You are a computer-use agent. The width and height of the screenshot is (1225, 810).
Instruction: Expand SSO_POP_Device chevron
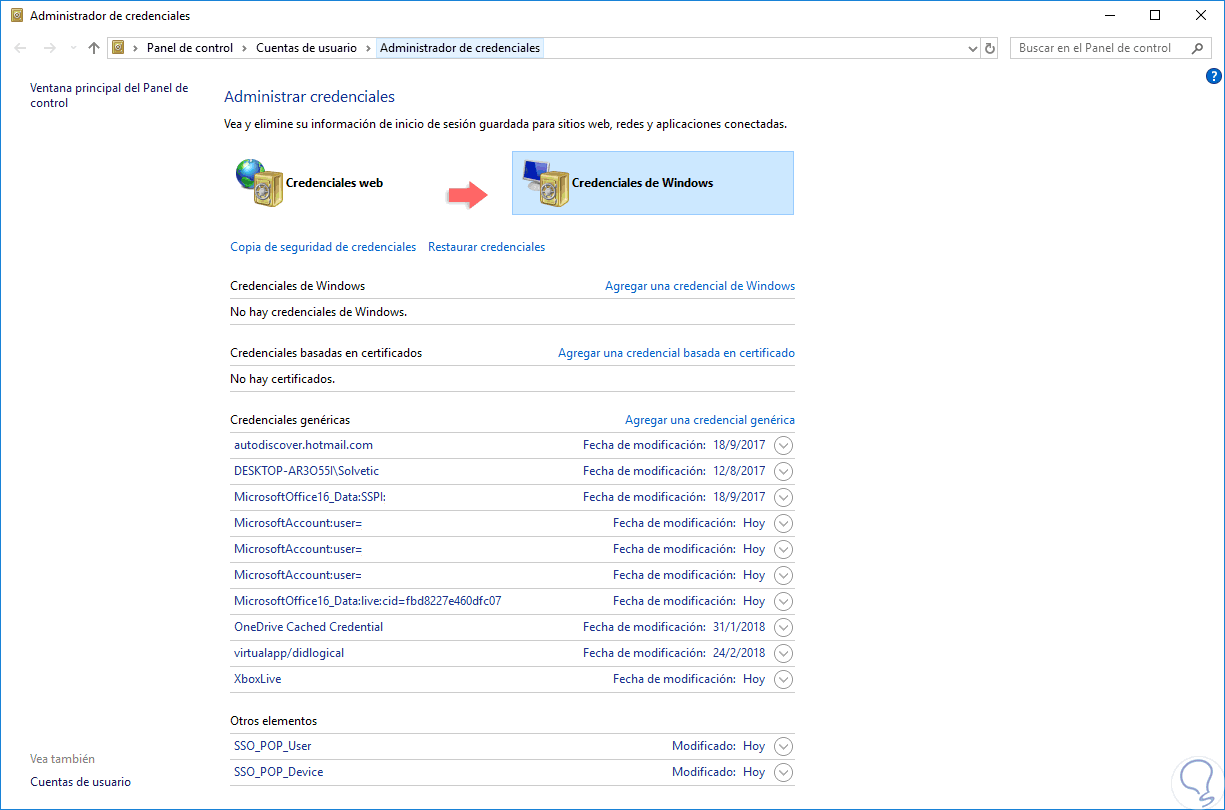[x=784, y=772]
